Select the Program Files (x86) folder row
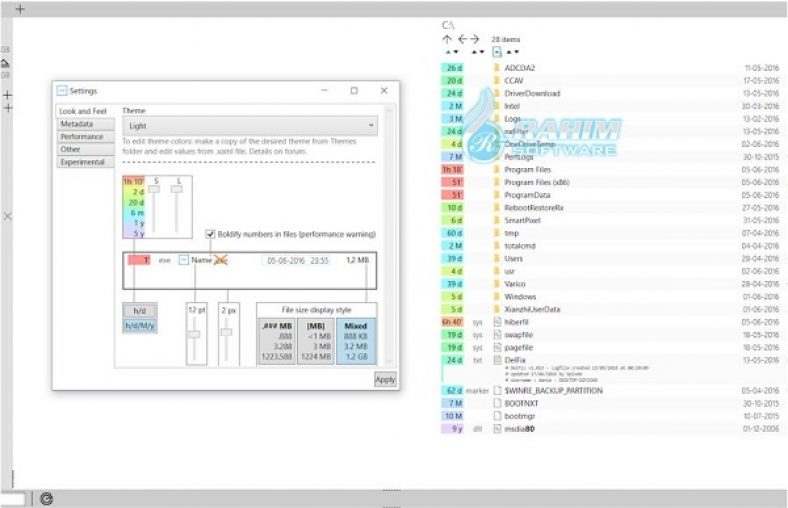788x508 pixels. pos(610,182)
